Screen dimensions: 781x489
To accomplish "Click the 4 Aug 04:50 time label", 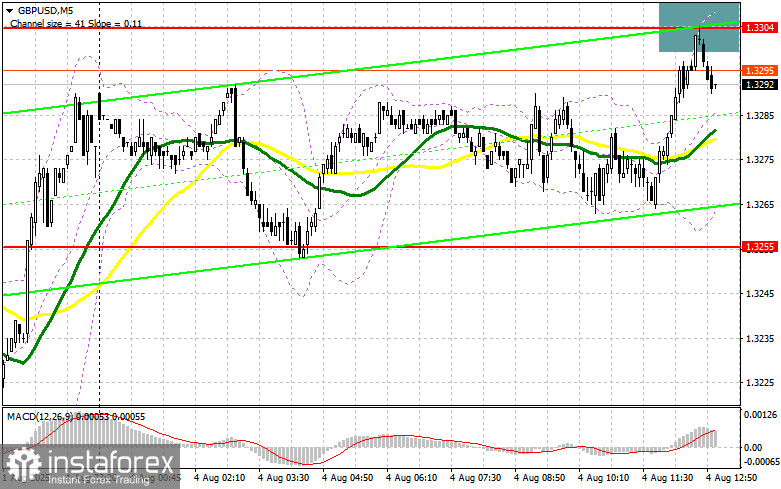I will click(348, 478).
